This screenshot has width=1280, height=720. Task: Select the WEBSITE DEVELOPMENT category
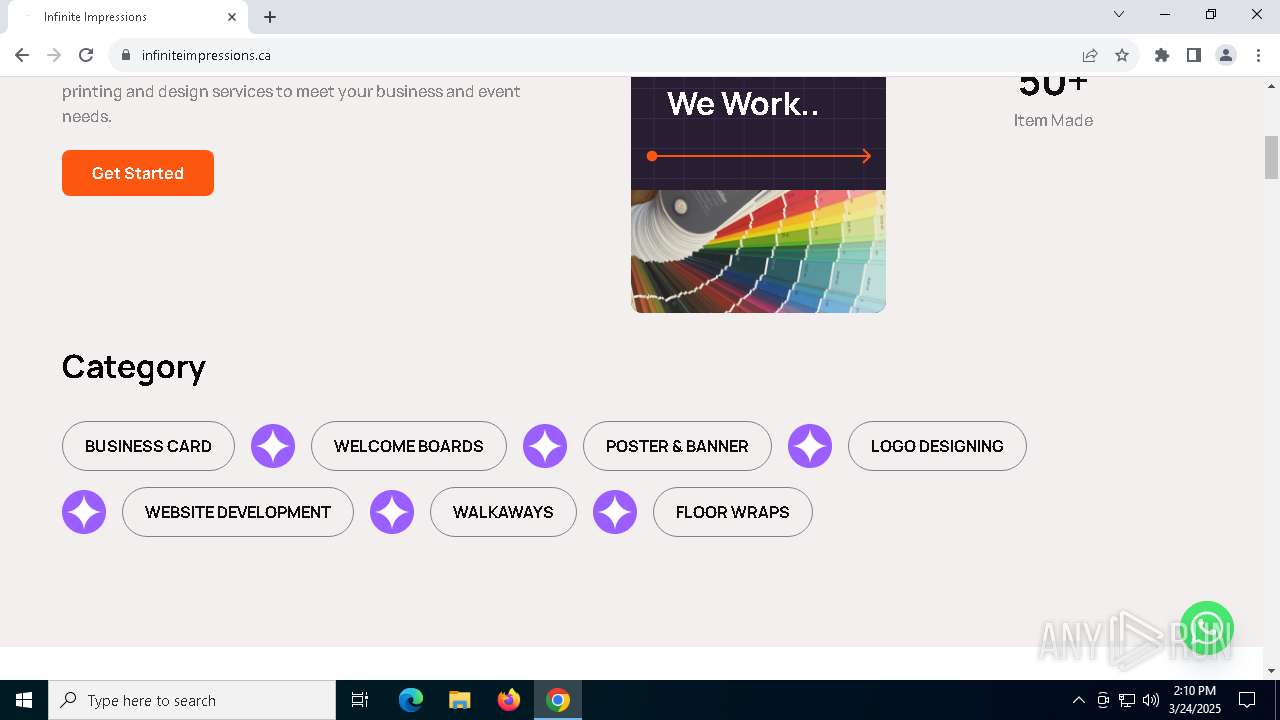(x=238, y=512)
